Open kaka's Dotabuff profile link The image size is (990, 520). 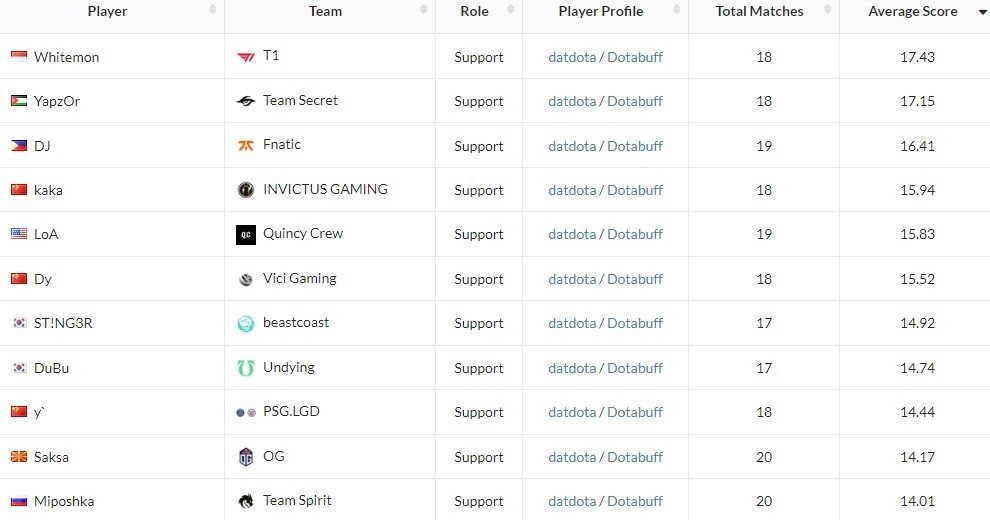635,190
